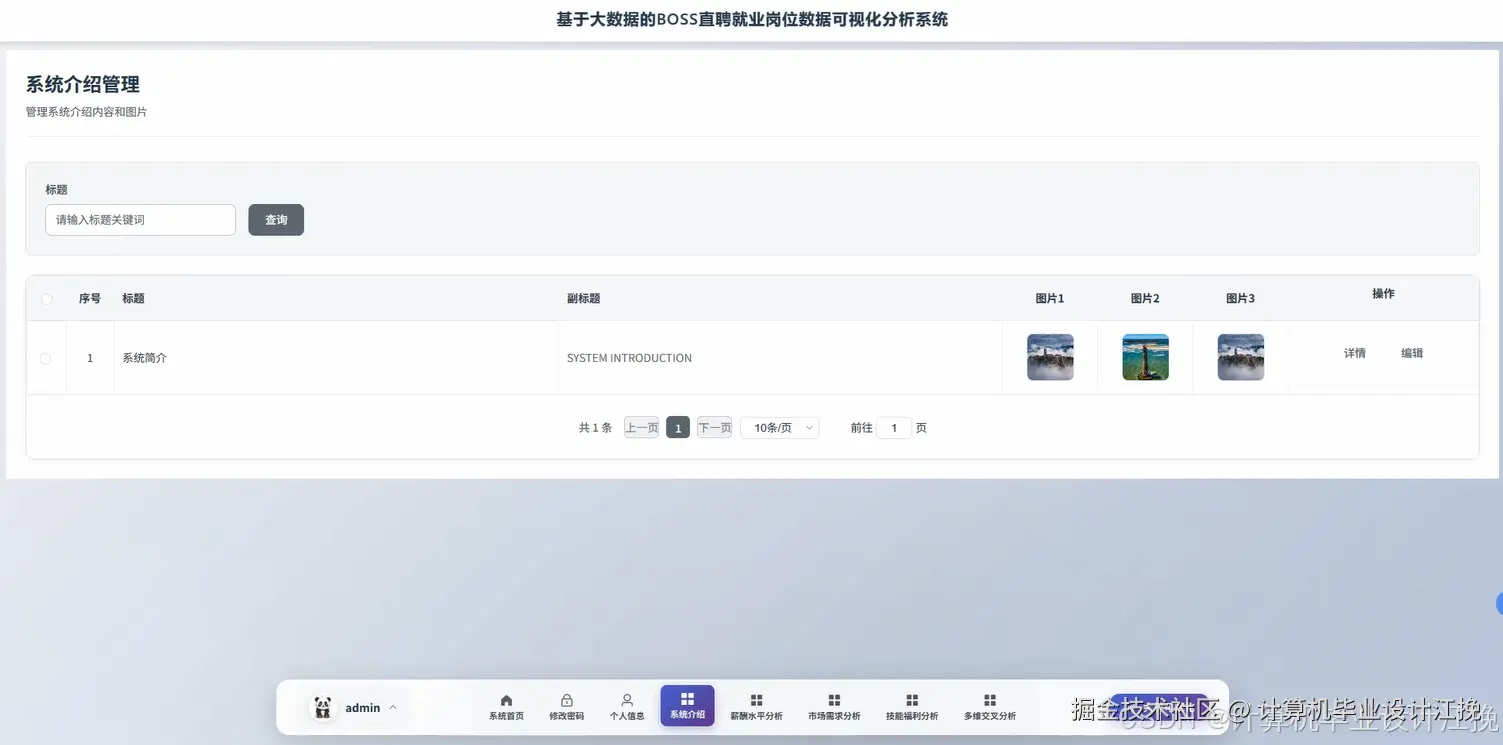Click the panda avatar icon

click(322, 708)
